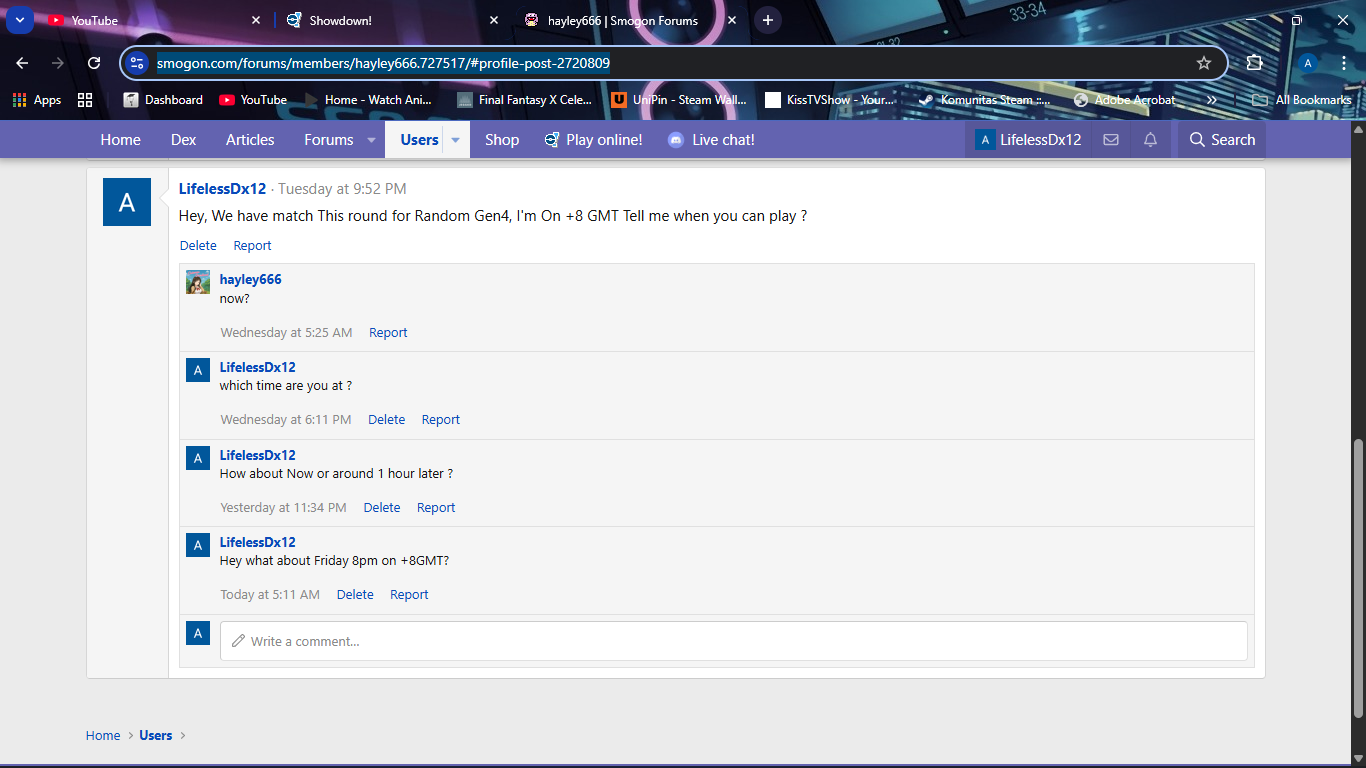
Task: Close the hayley666 Smogon Forums tab
Action: (x=731, y=20)
